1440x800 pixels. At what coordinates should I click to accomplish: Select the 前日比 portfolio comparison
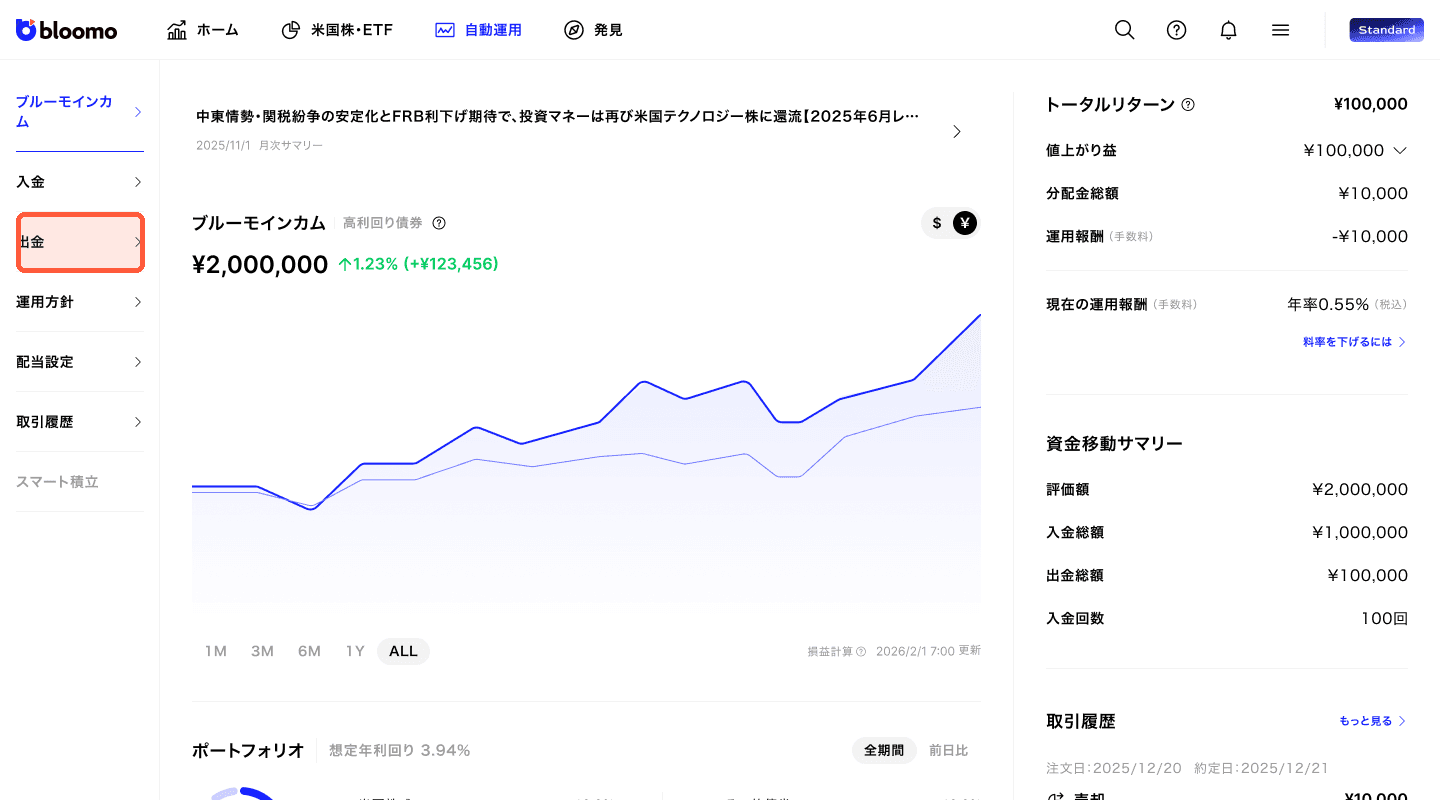948,750
